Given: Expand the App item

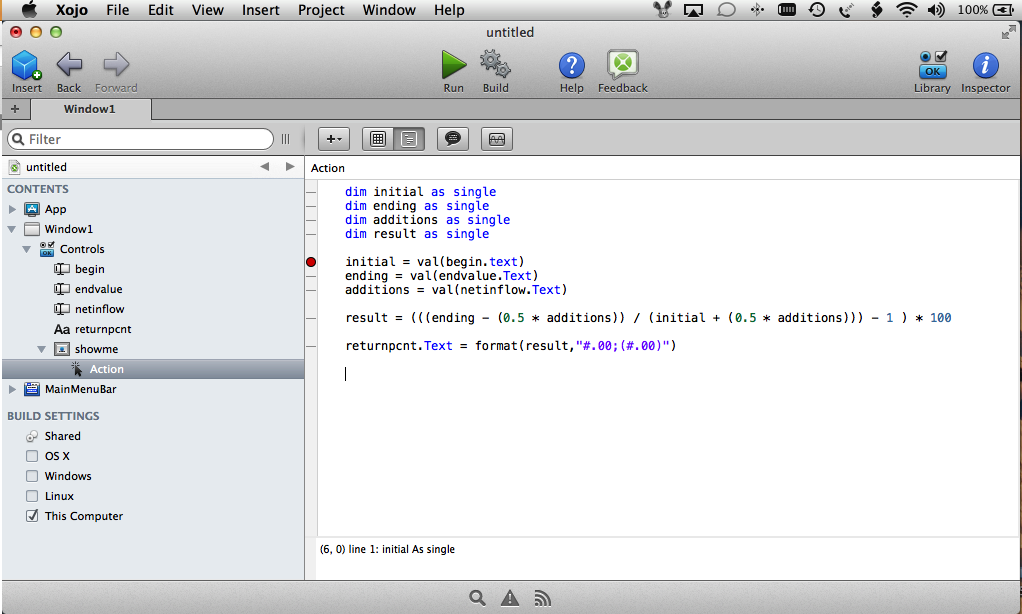Looking at the screenshot, I should point(12,209).
